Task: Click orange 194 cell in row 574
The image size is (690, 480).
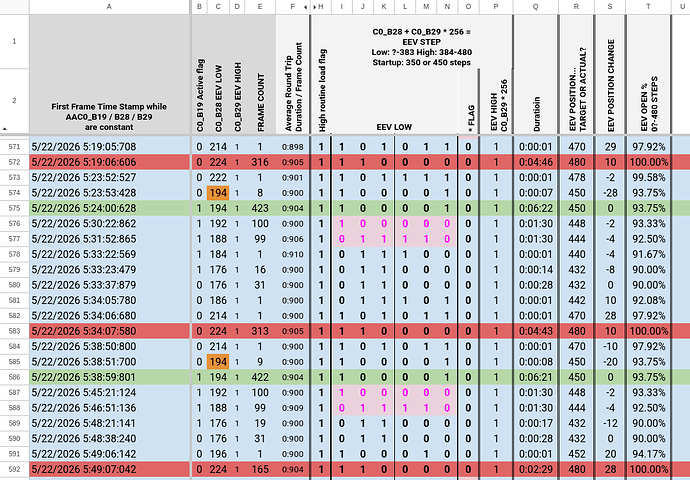Action: [x=218, y=193]
